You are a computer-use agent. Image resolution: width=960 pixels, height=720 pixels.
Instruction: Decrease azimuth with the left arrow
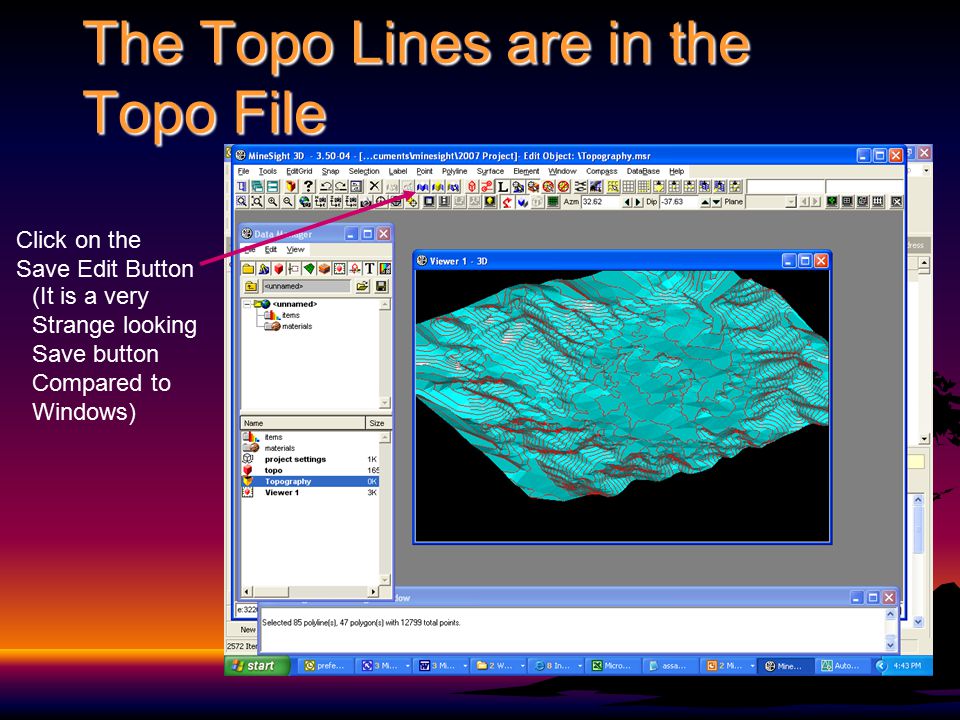point(627,201)
